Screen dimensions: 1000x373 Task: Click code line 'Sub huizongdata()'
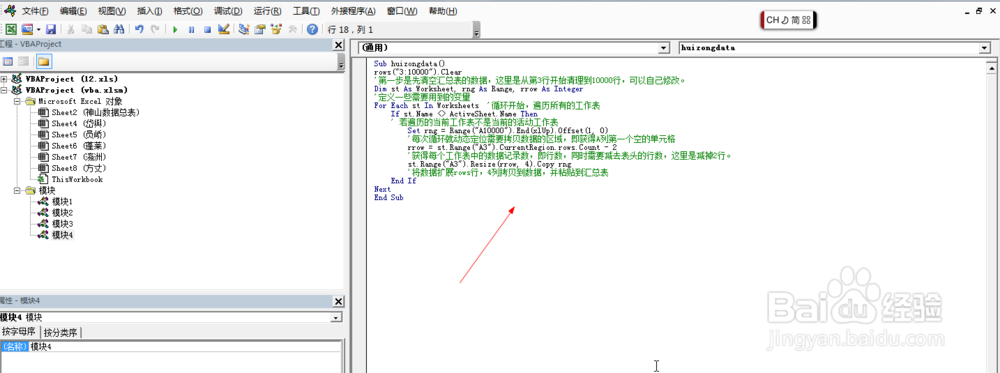409,64
